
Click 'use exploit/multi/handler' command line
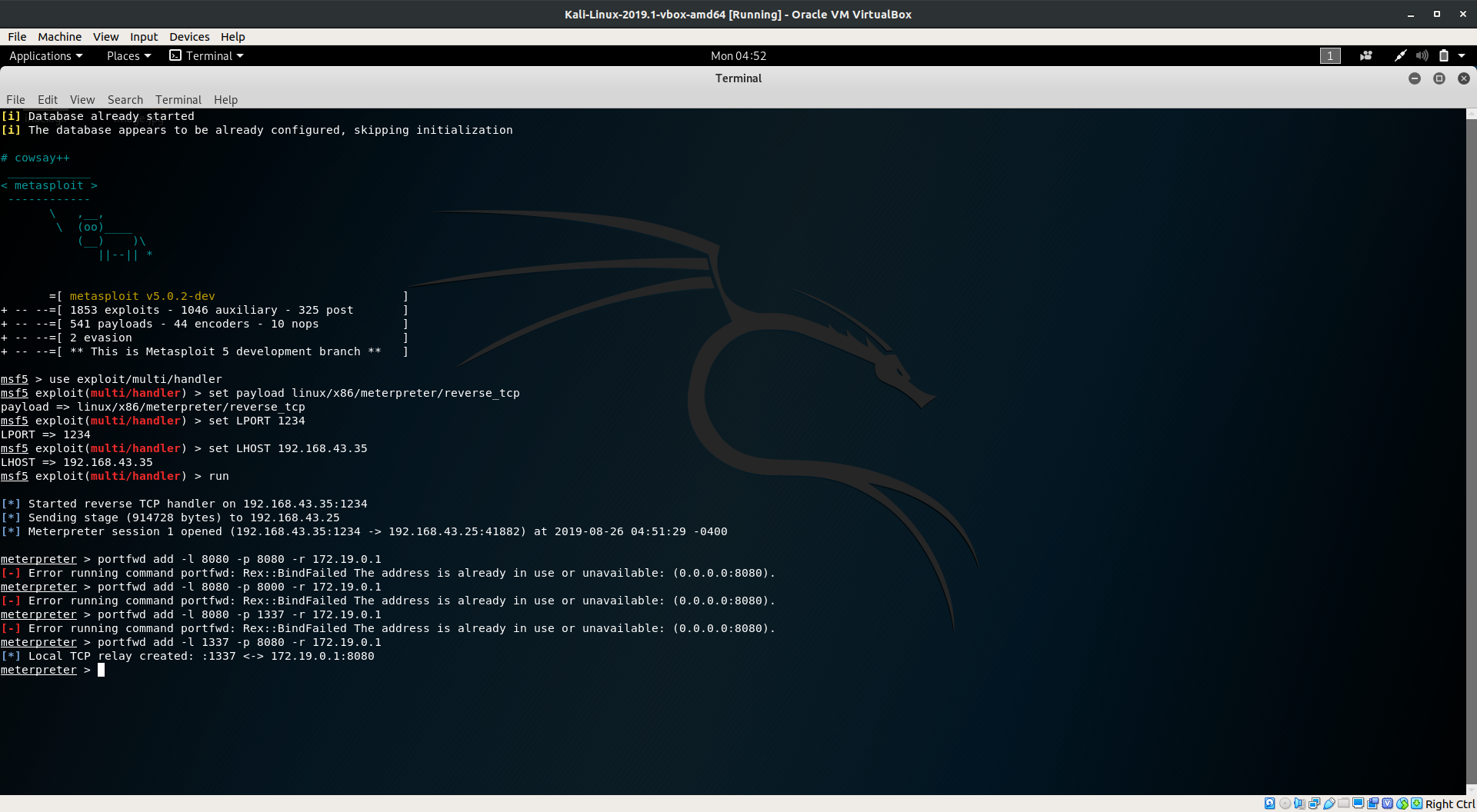coord(135,379)
